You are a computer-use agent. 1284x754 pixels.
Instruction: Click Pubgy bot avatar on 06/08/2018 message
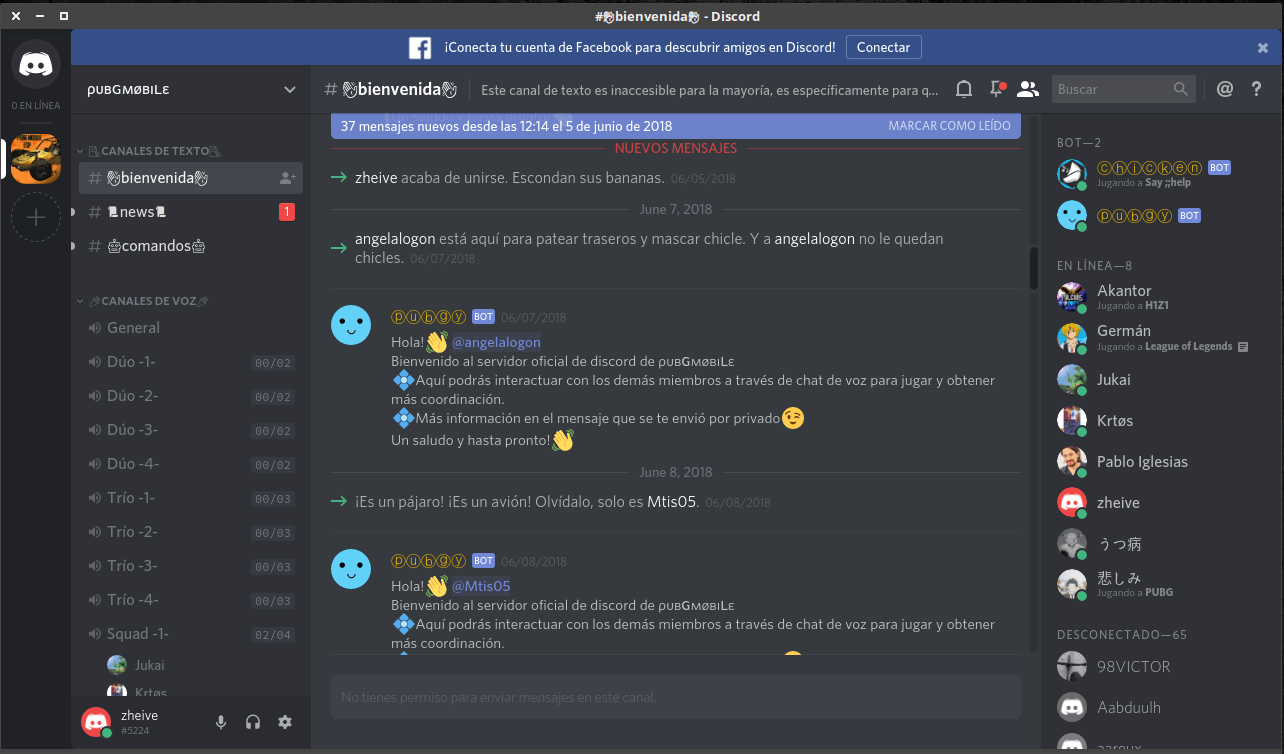pyautogui.click(x=351, y=569)
